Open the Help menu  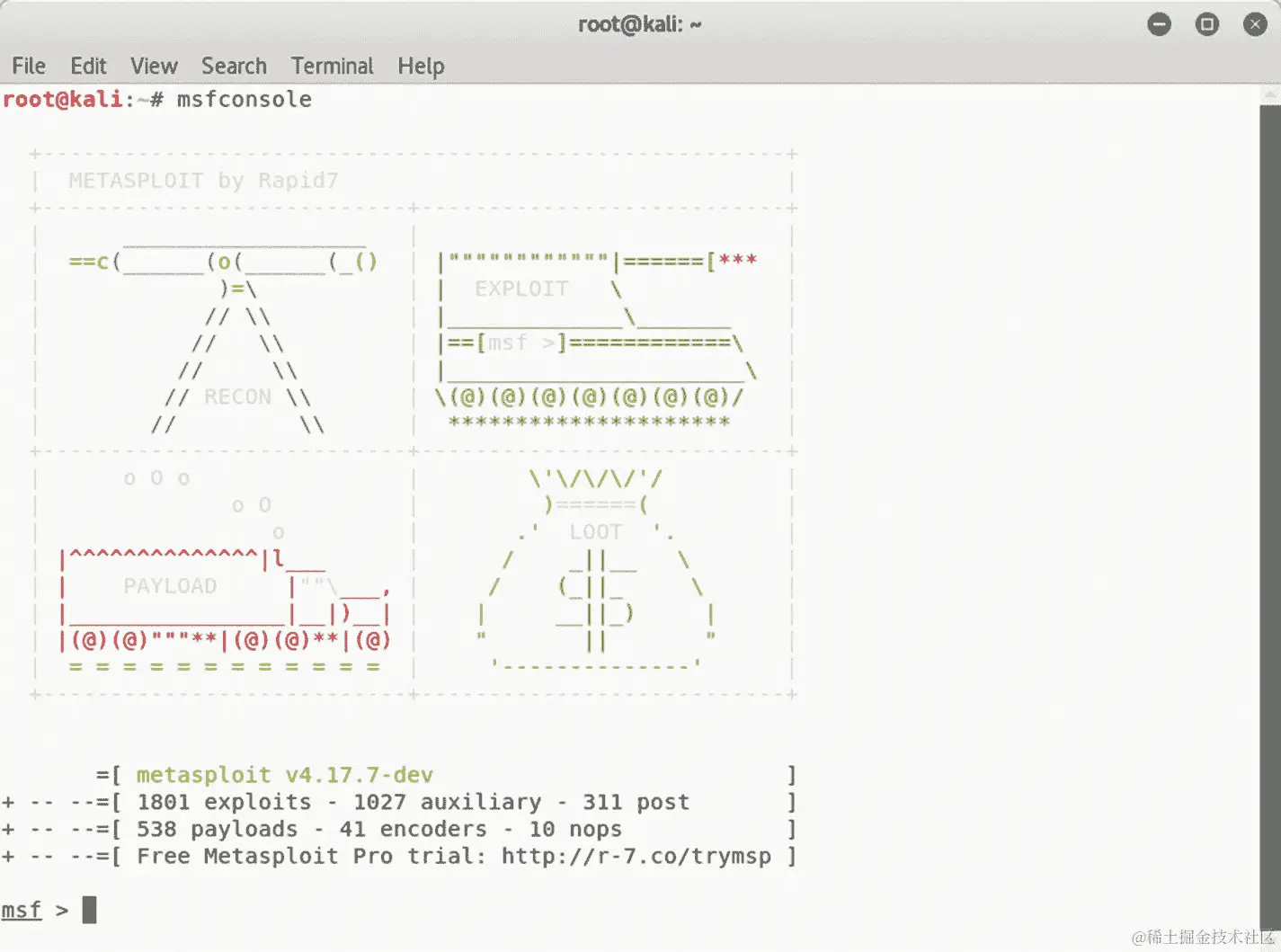(x=420, y=66)
